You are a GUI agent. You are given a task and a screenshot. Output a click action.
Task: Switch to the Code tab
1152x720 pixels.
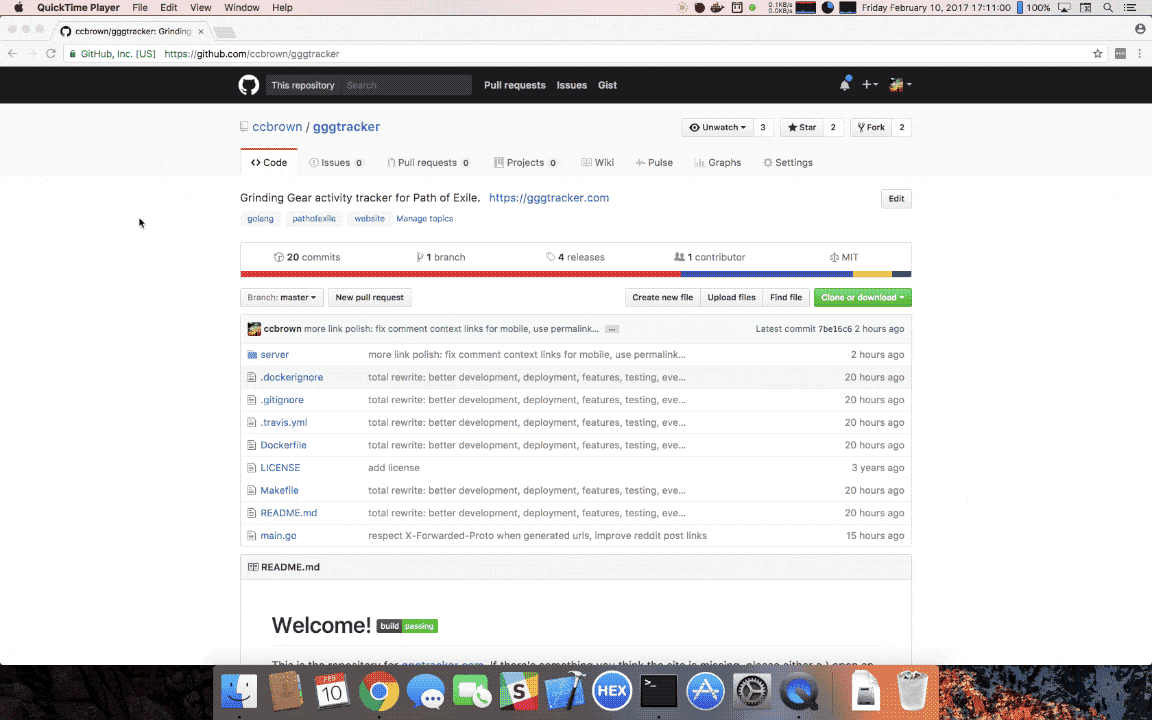(x=269, y=162)
